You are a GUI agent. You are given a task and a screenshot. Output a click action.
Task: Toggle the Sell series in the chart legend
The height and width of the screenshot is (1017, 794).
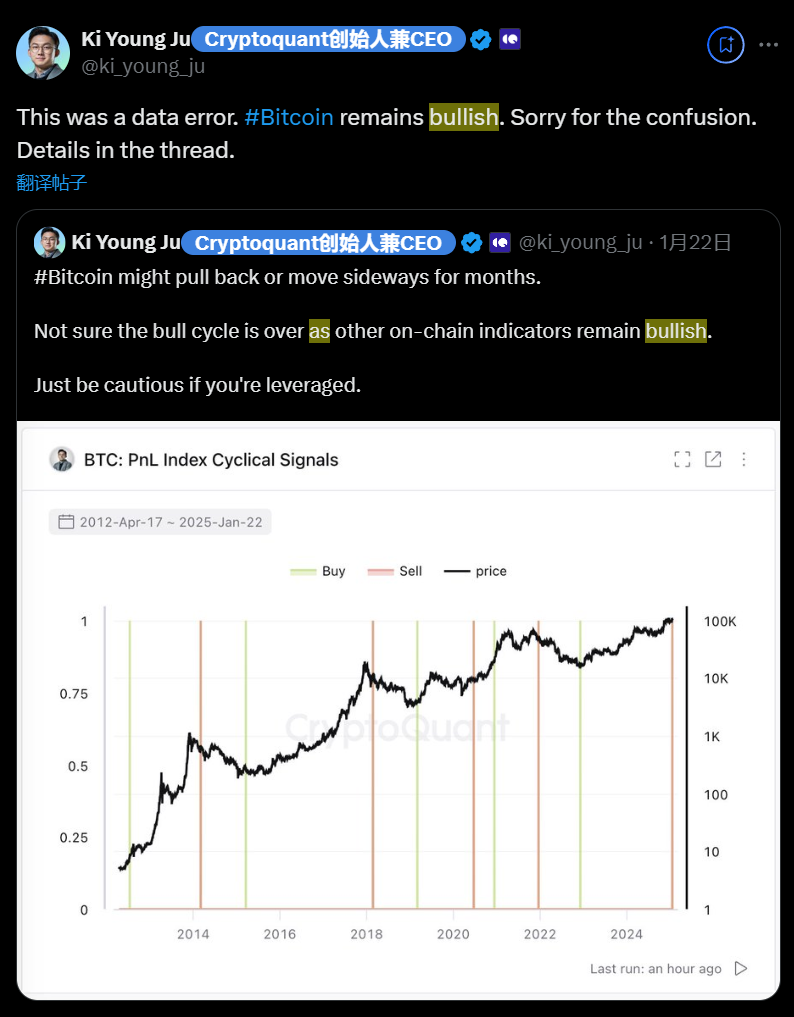(396, 571)
